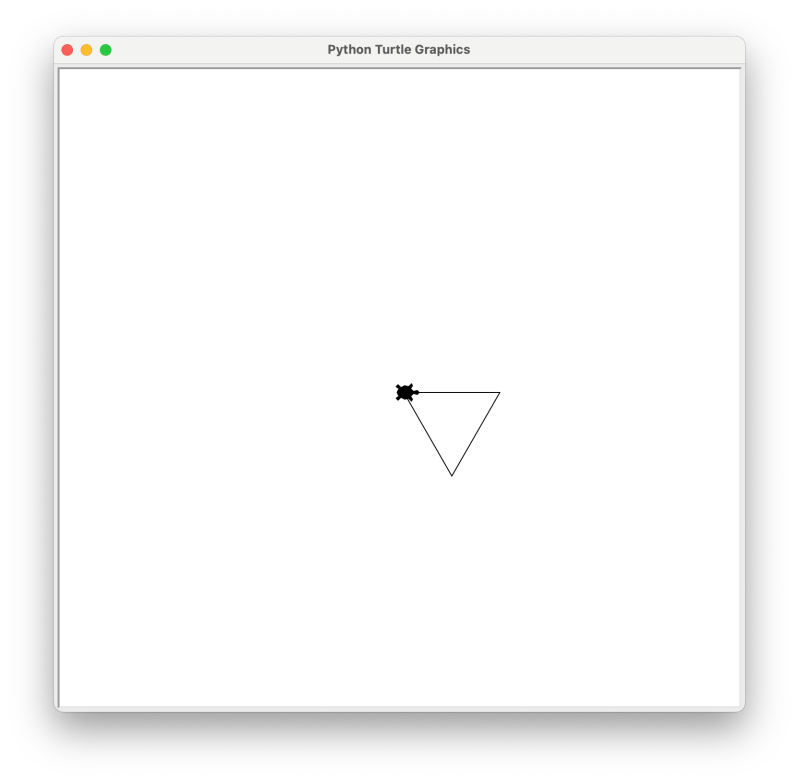Maximize the window using green button
799x783 pixels.
(x=105, y=50)
